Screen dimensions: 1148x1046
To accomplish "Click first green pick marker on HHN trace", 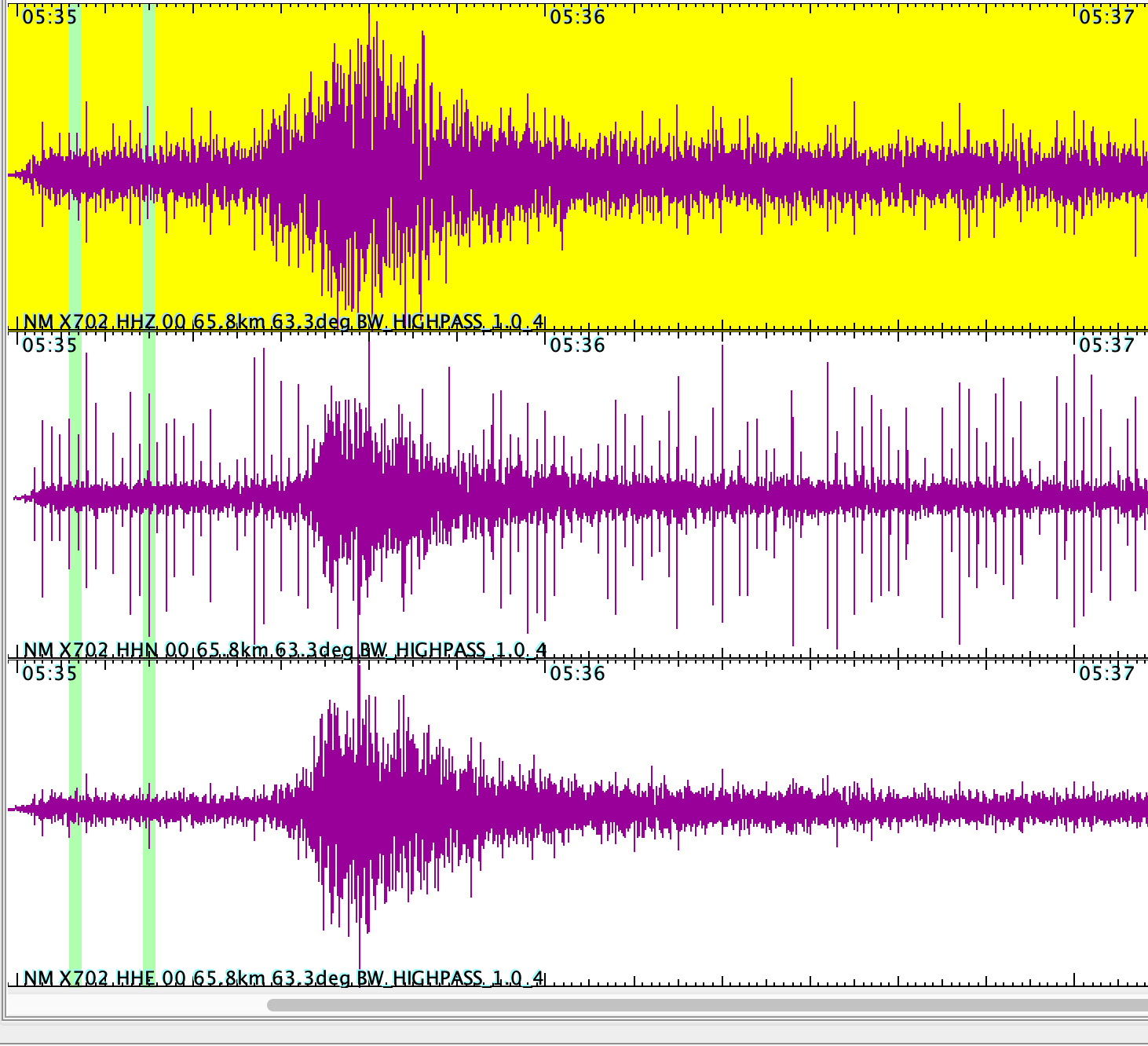I will (75, 496).
